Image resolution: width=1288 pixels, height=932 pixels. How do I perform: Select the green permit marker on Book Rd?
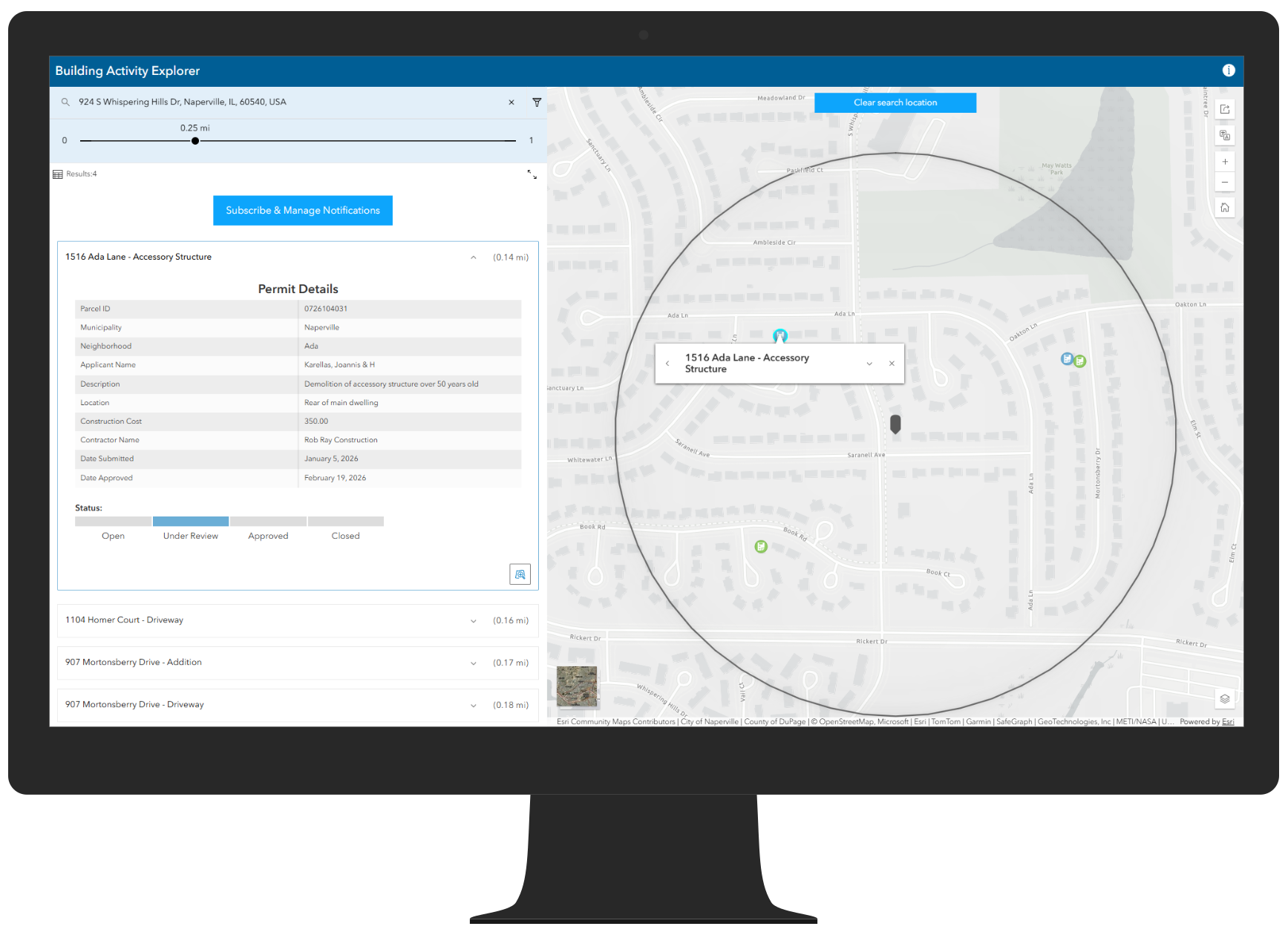coord(761,547)
